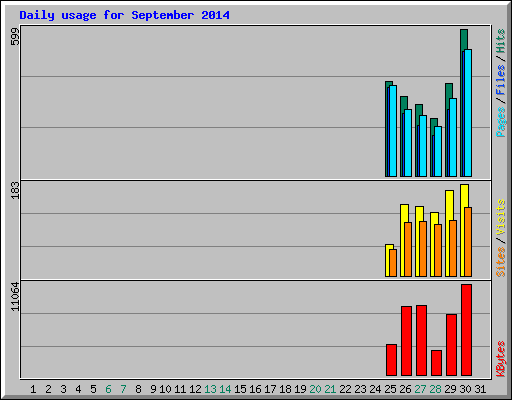Click the green day label 21

(x=330, y=389)
